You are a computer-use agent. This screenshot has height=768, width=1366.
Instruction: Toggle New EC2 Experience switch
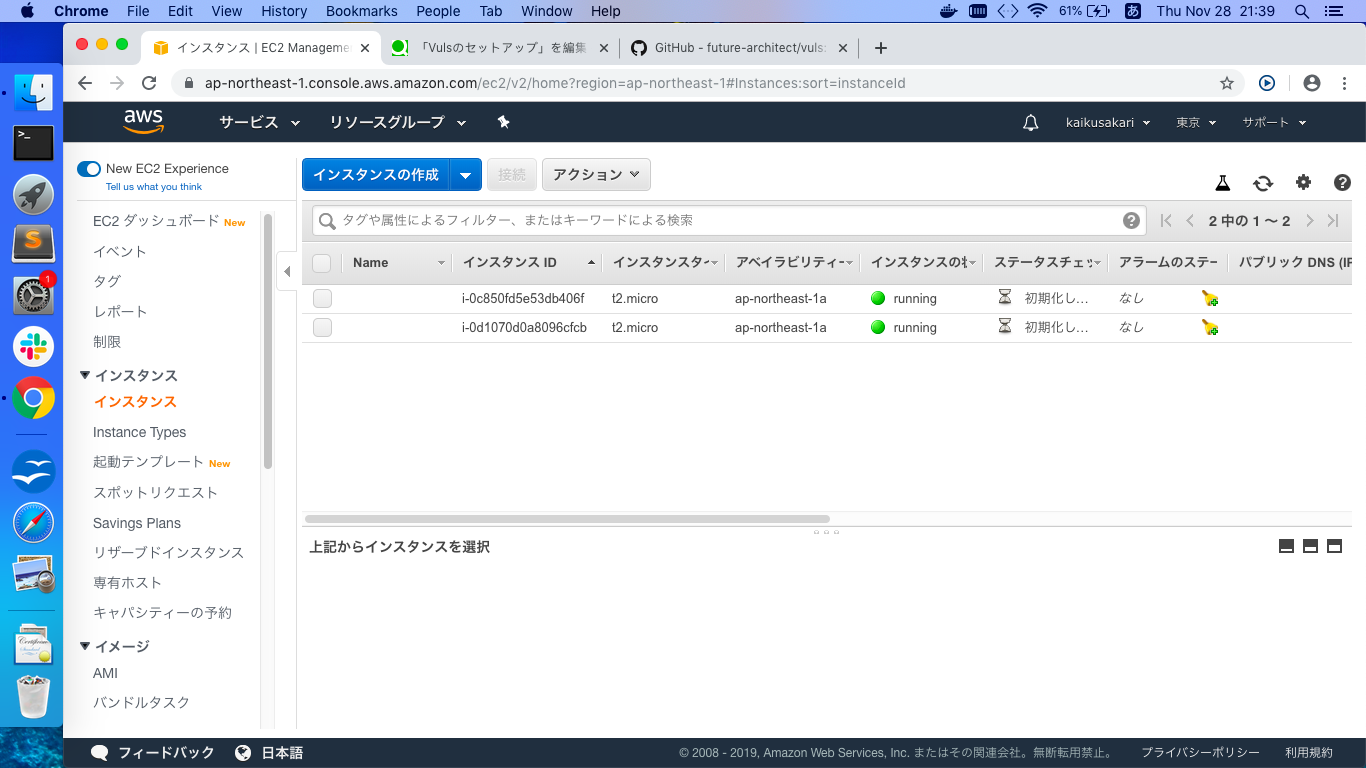coord(88,169)
